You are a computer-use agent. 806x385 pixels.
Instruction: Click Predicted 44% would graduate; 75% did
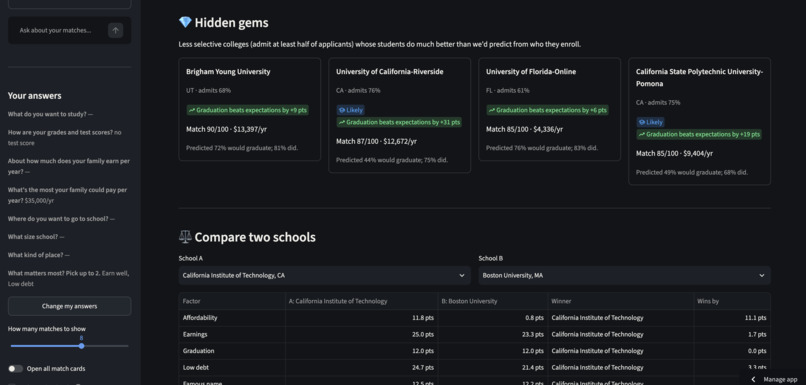point(392,160)
